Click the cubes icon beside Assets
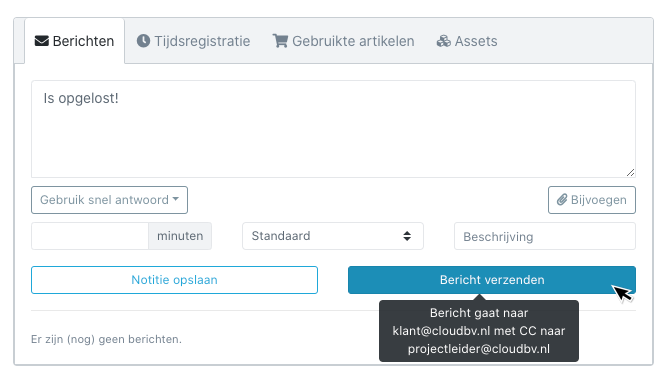The image size is (668, 378). 443,41
